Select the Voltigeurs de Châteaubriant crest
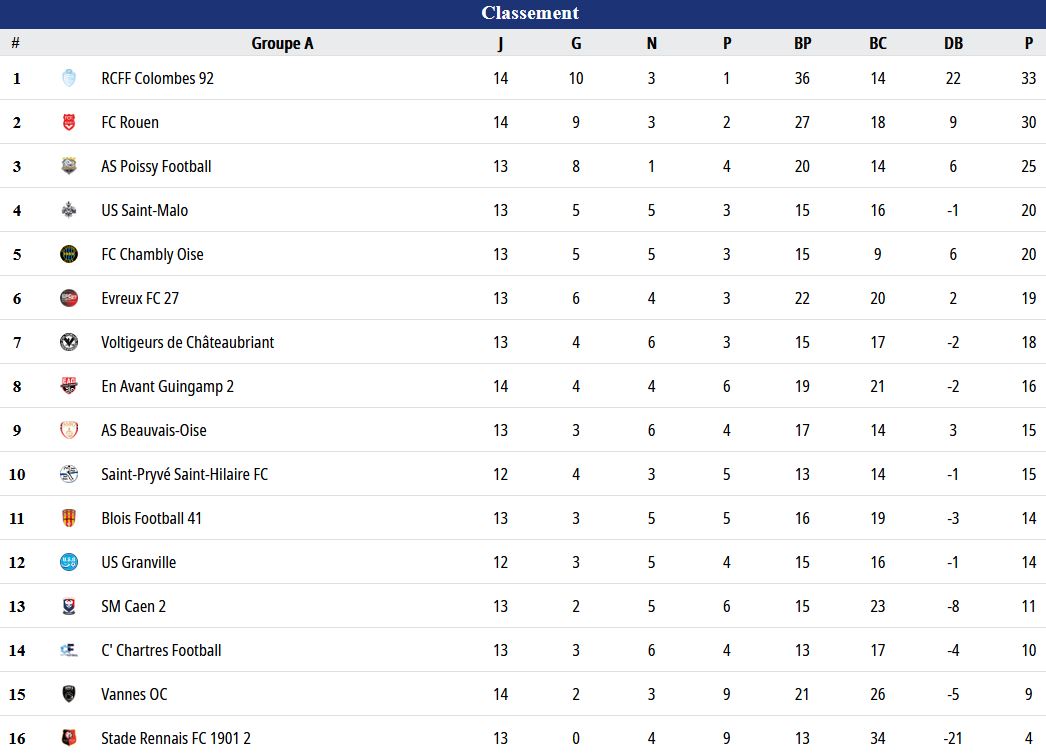1046x753 pixels. click(x=69, y=342)
